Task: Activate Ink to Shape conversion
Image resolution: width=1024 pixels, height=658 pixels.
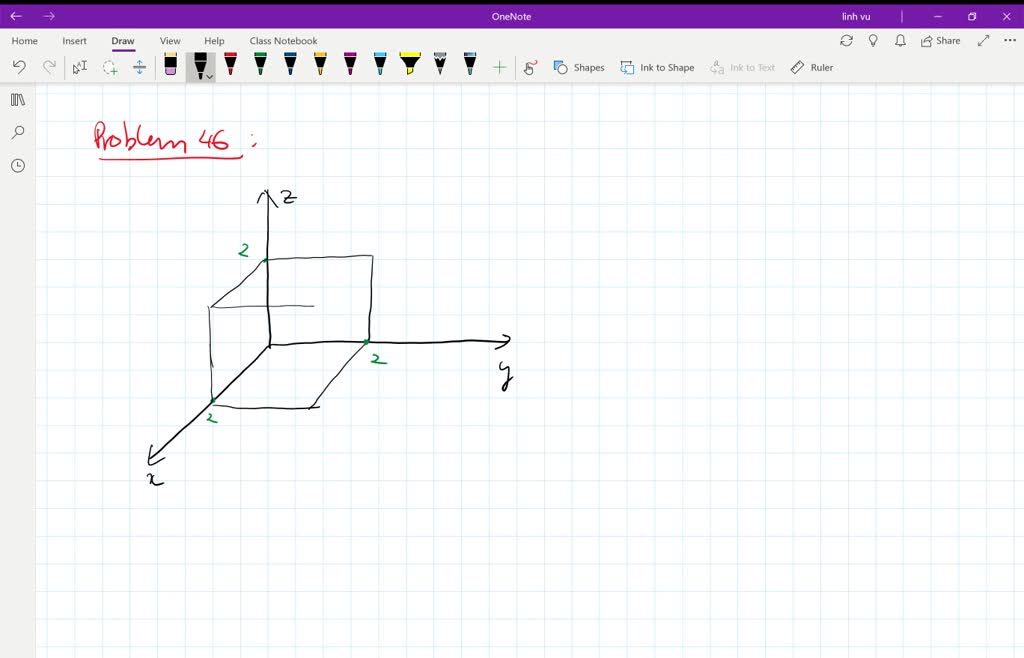Action: point(657,67)
